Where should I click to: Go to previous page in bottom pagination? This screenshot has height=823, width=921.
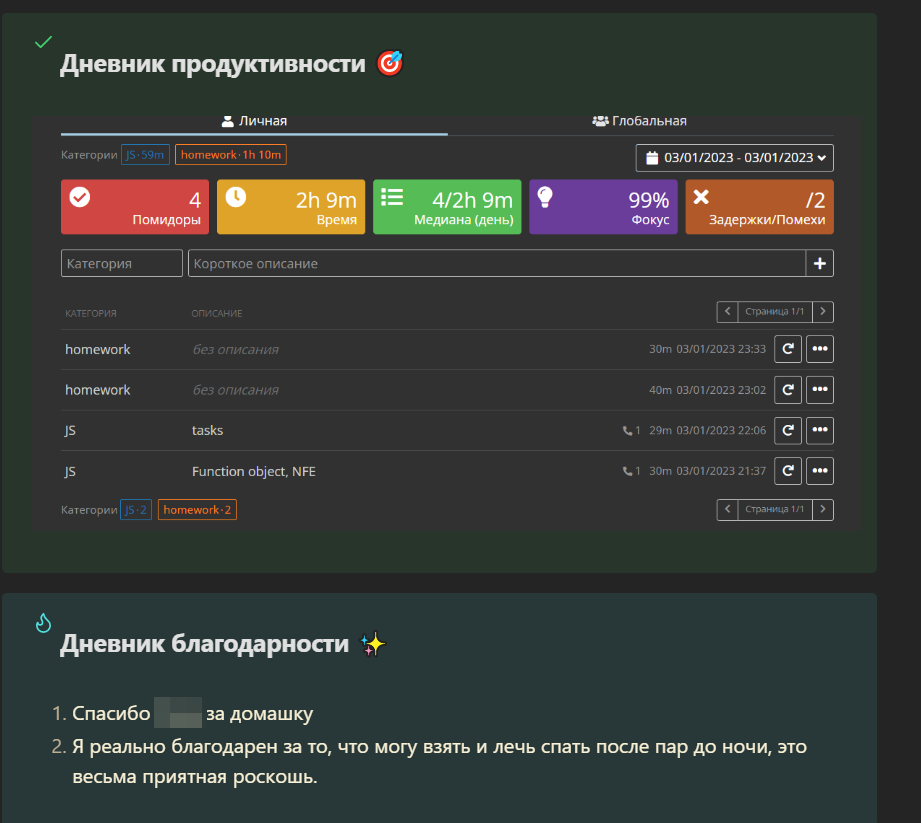tap(727, 509)
